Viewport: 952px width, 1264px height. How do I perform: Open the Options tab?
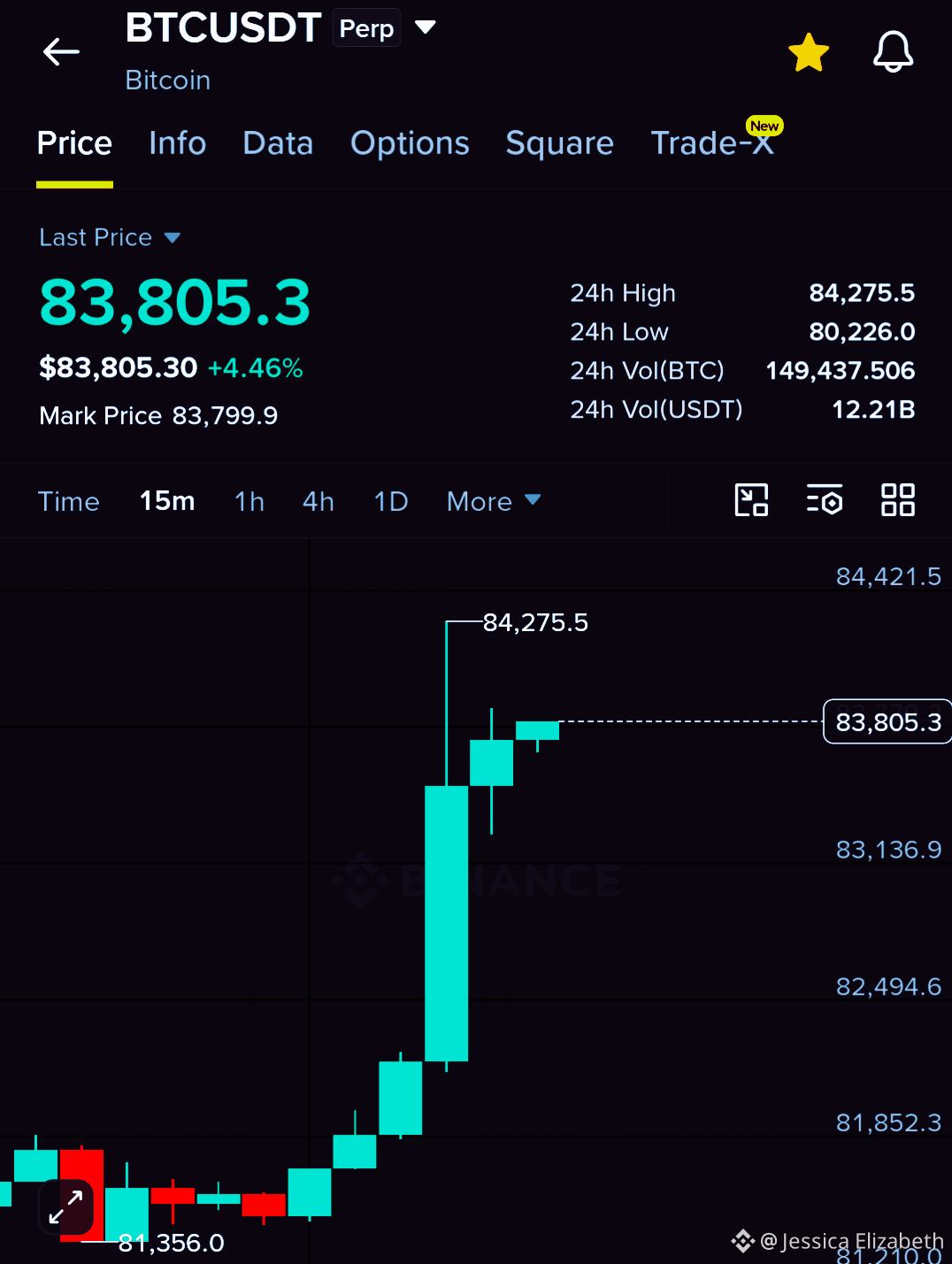(x=410, y=143)
